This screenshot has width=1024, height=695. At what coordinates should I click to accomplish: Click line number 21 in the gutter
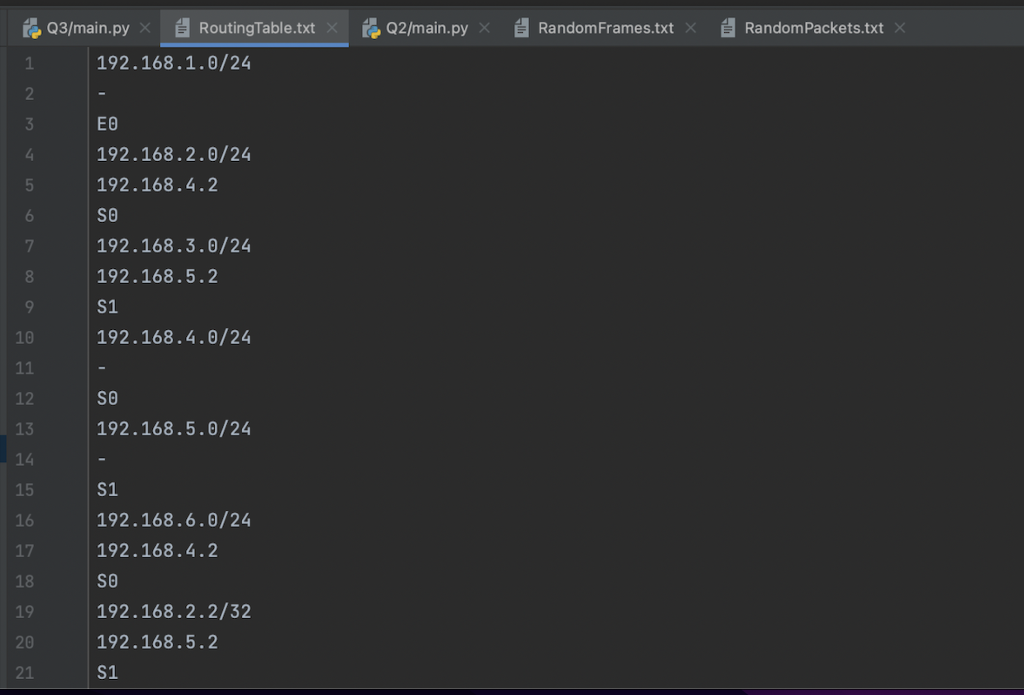[25, 673]
